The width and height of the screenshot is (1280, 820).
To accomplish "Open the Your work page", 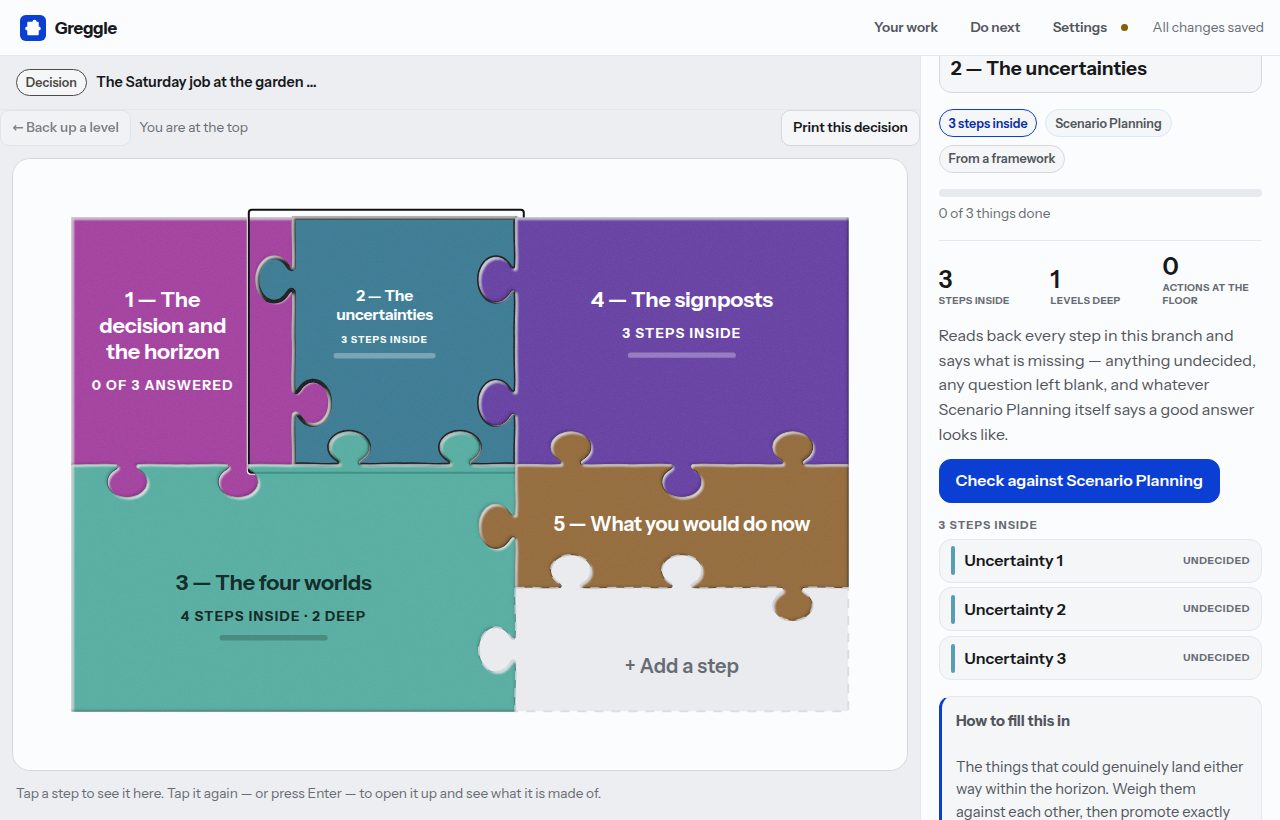I will [906, 28].
